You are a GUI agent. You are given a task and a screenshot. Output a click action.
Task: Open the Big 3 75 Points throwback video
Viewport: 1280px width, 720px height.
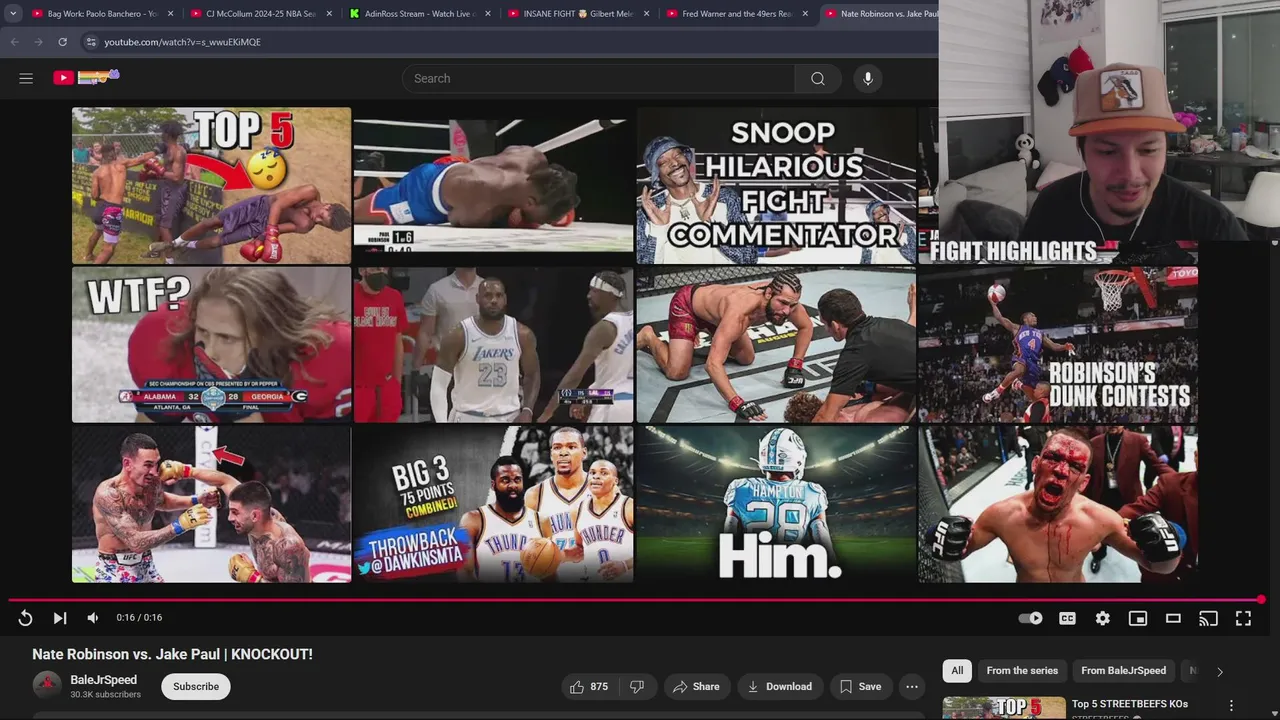pyautogui.click(x=493, y=504)
